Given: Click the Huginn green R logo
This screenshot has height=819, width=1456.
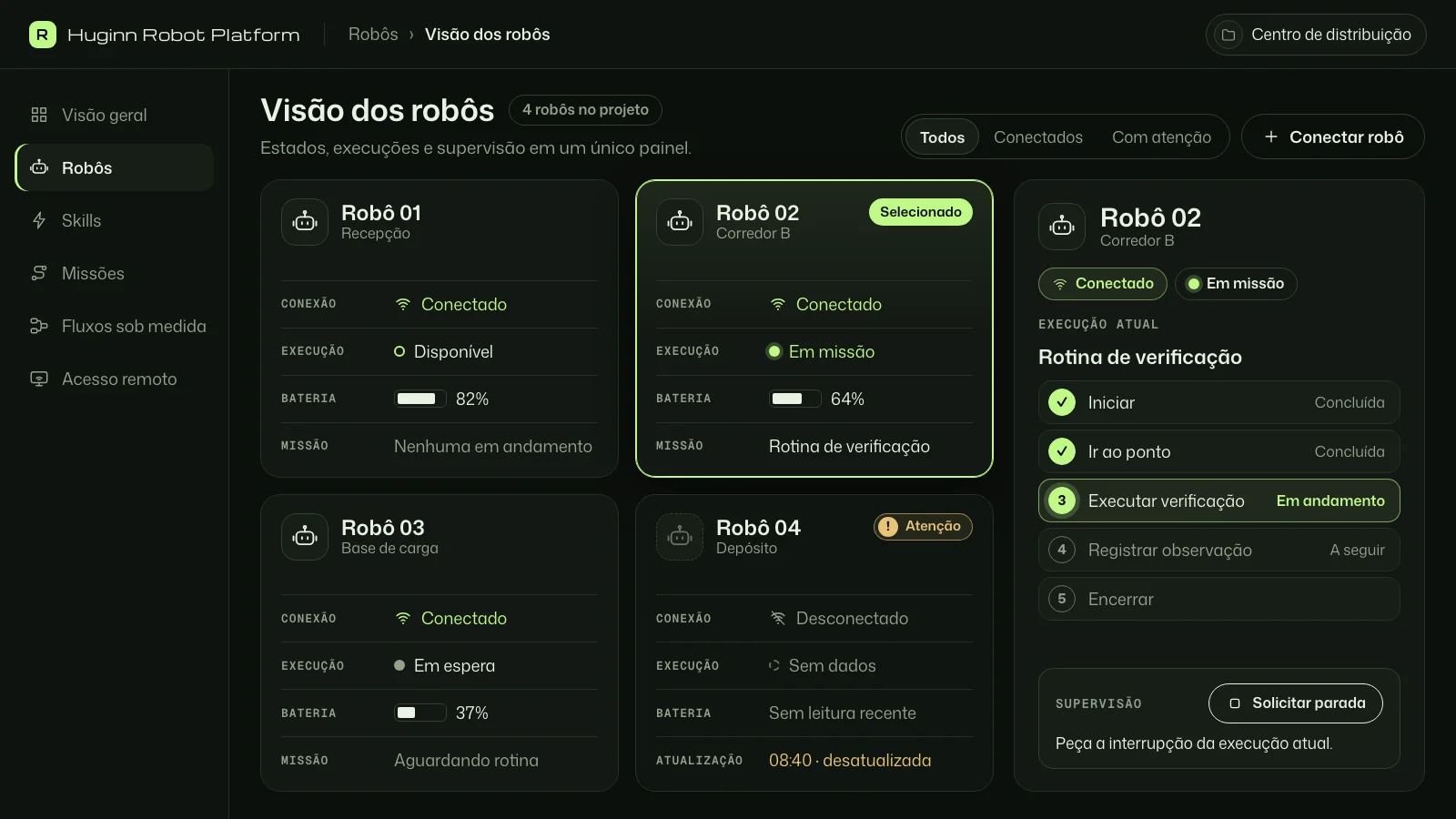Looking at the screenshot, I should (x=42, y=35).
